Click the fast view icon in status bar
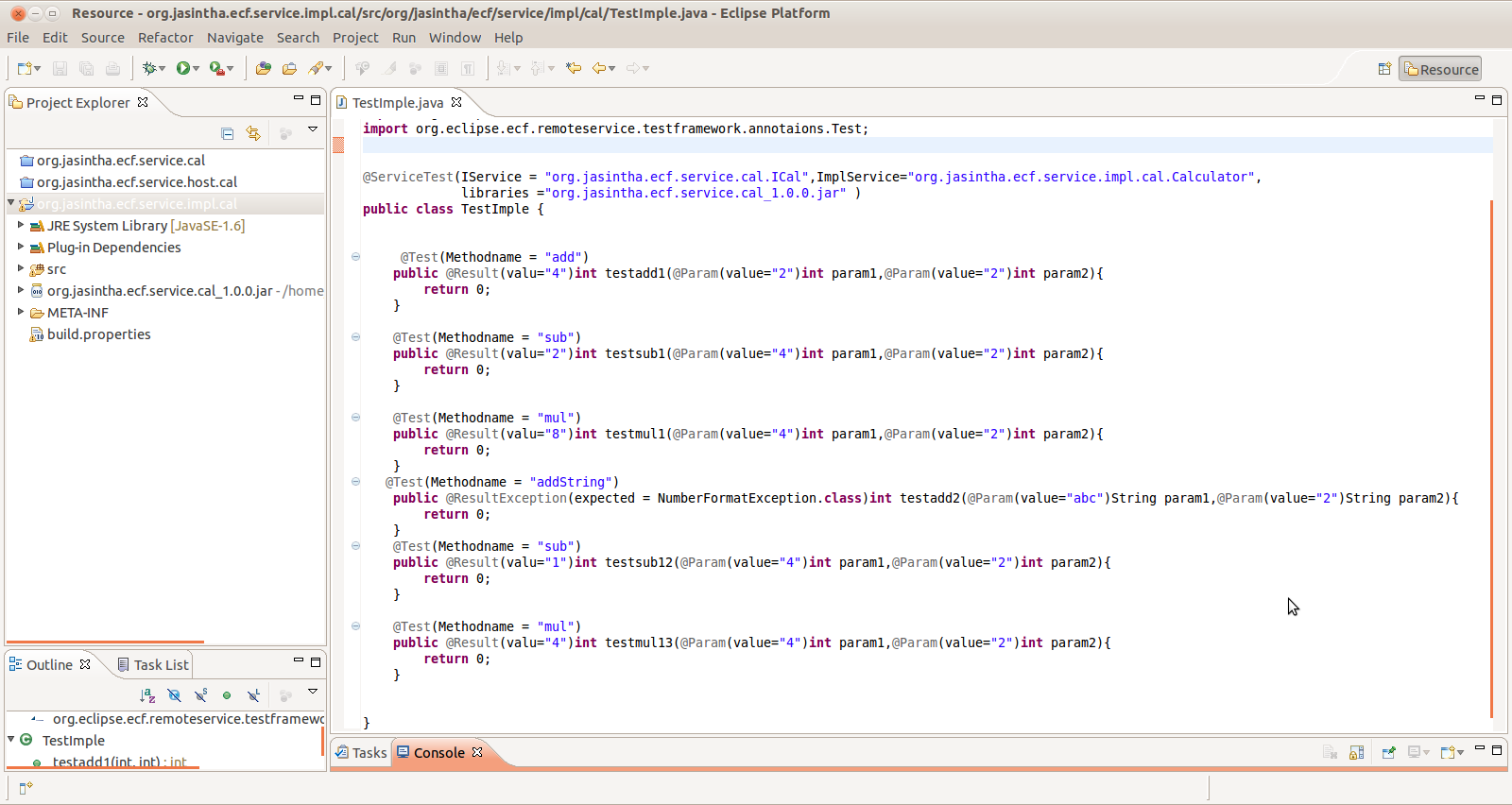The image size is (1512, 805). click(26, 787)
